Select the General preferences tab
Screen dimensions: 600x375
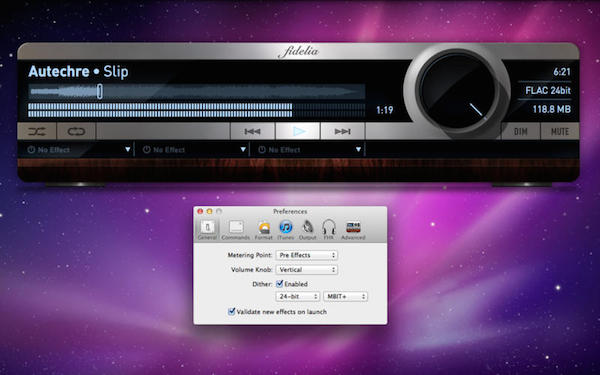(207, 230)
